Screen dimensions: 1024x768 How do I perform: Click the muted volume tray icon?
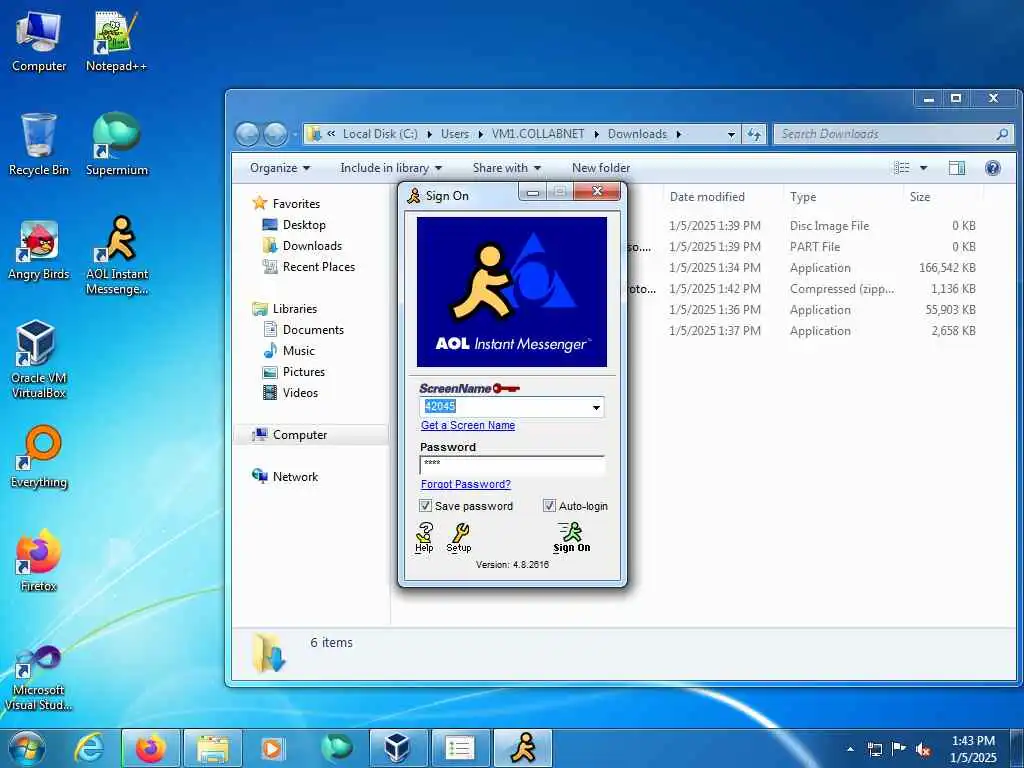923,750
